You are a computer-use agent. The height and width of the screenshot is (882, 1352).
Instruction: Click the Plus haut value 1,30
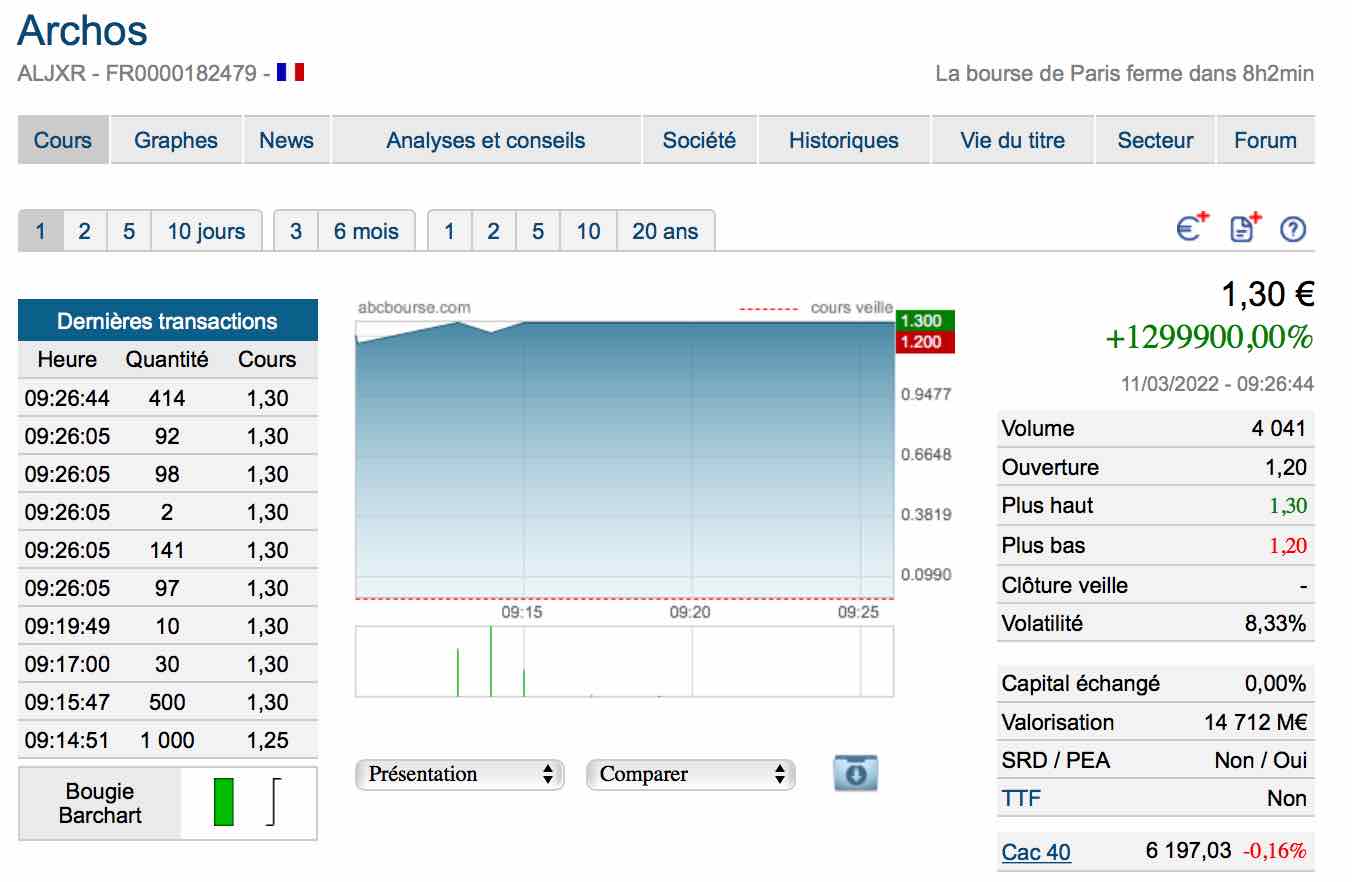click(1288, 506)
